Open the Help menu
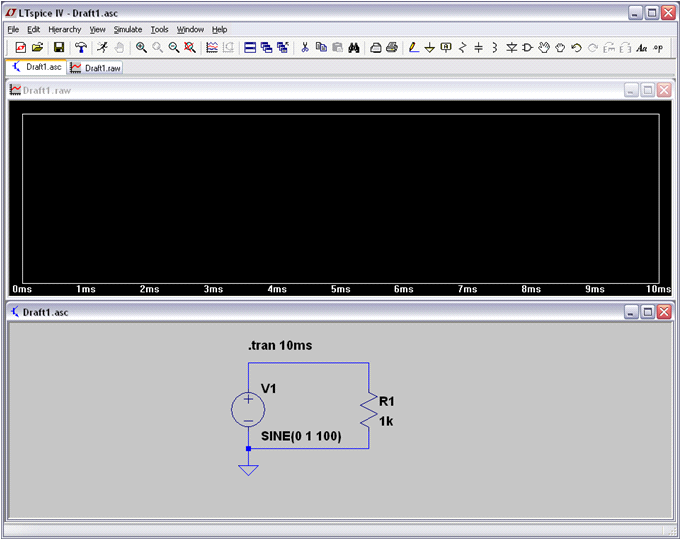Image resolution: width=681 pixels, height=540 pixels. pyautogui.click(x=219, y=30)
